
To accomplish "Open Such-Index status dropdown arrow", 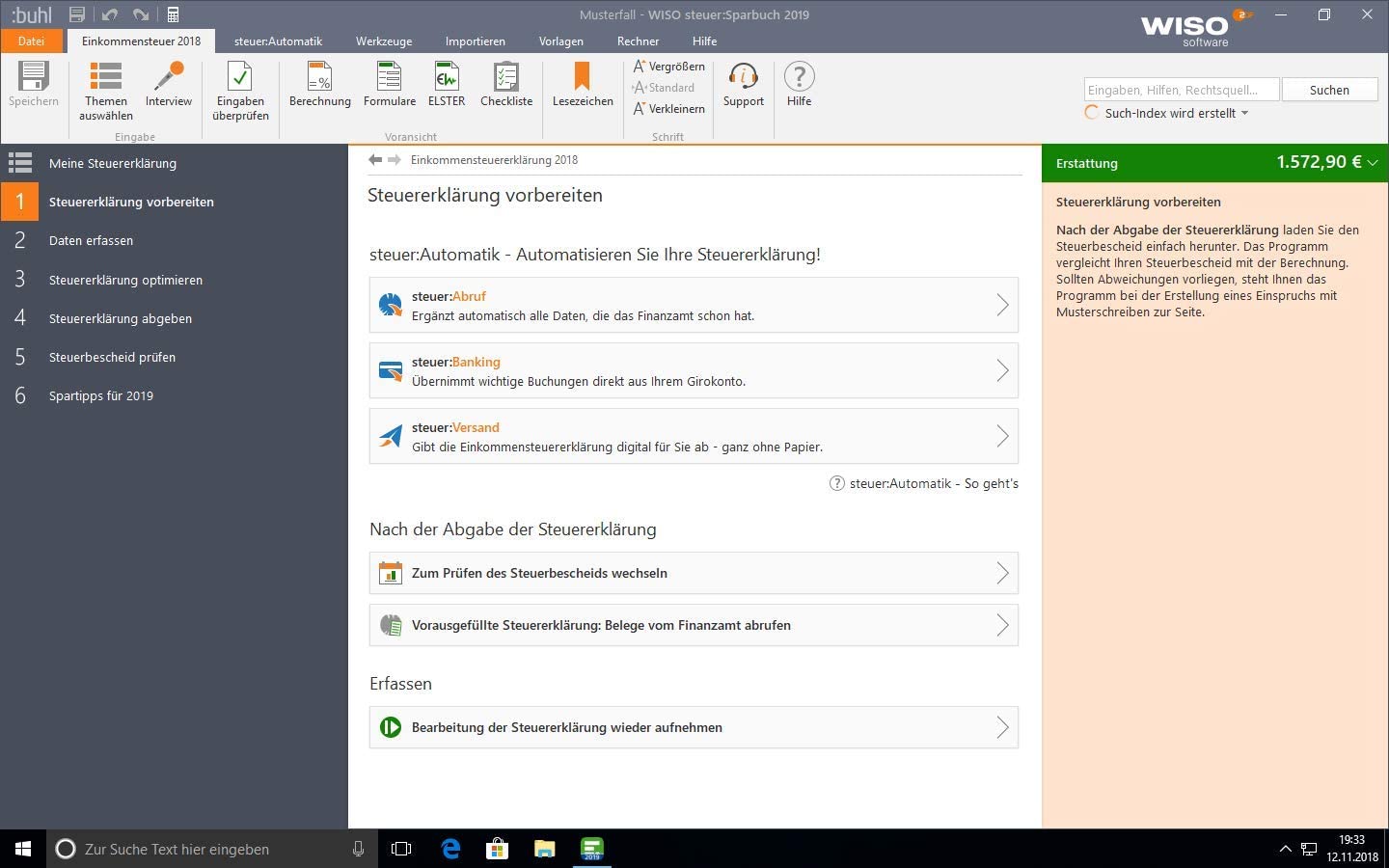I will [1244, 114].
